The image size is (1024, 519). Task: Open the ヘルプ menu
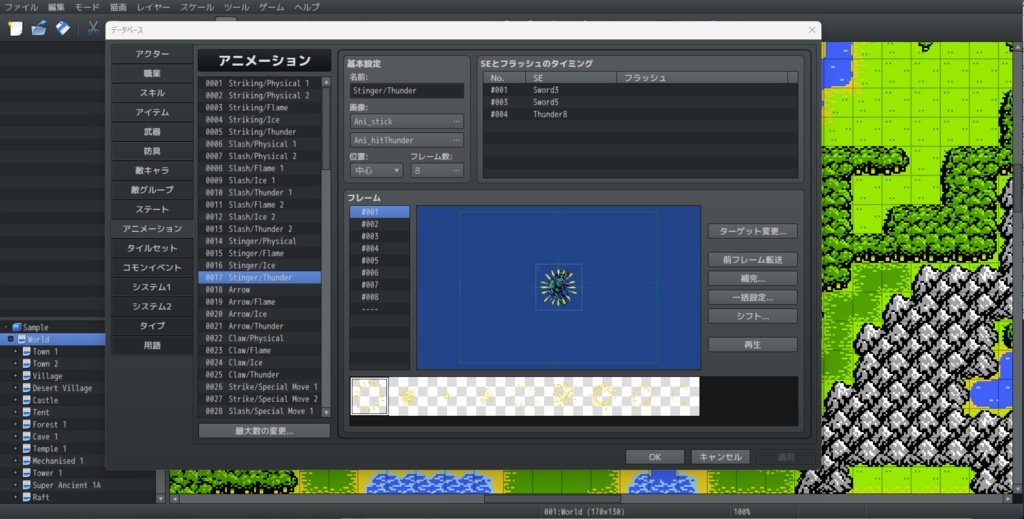307,7
